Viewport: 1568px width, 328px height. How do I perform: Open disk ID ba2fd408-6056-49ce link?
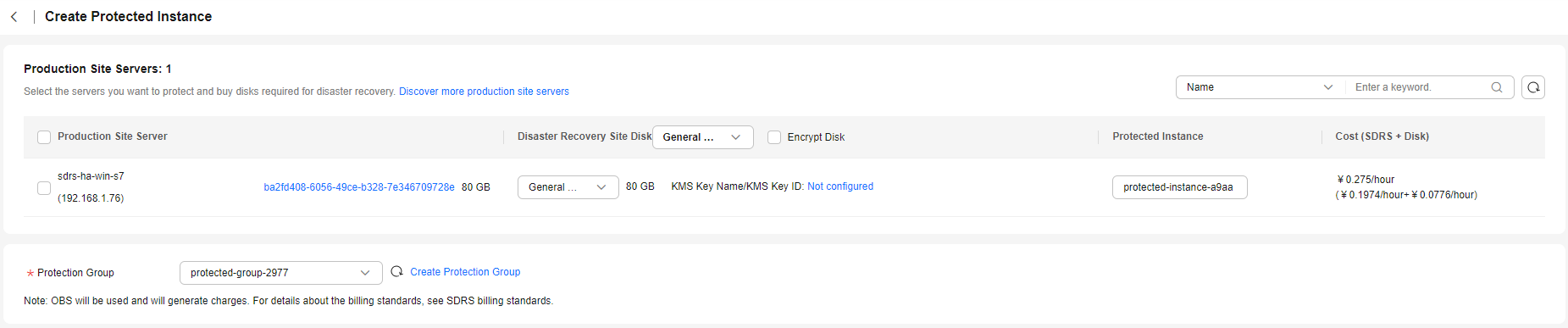click(x=359, y=187)
